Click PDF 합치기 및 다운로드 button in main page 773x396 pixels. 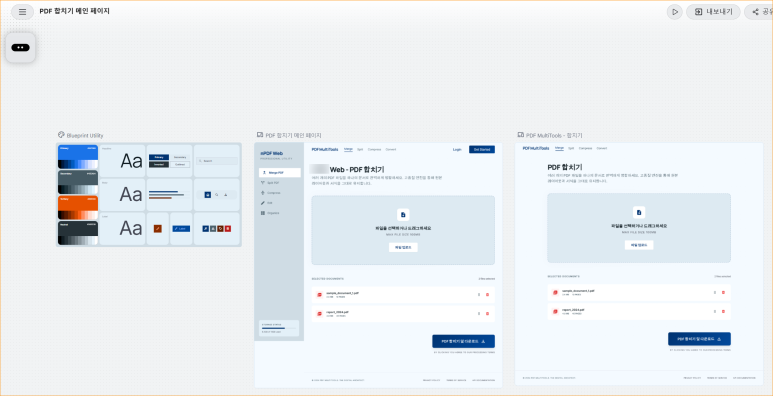click(x=463, y=341)
